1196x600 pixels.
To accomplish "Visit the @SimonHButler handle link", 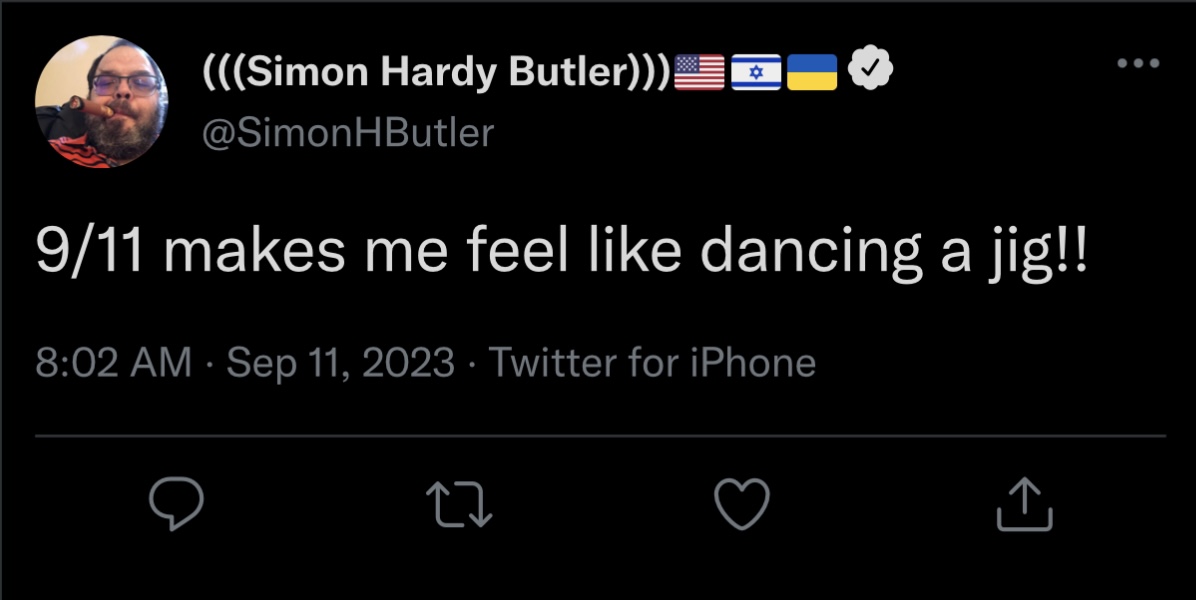I will pos(348,131).
